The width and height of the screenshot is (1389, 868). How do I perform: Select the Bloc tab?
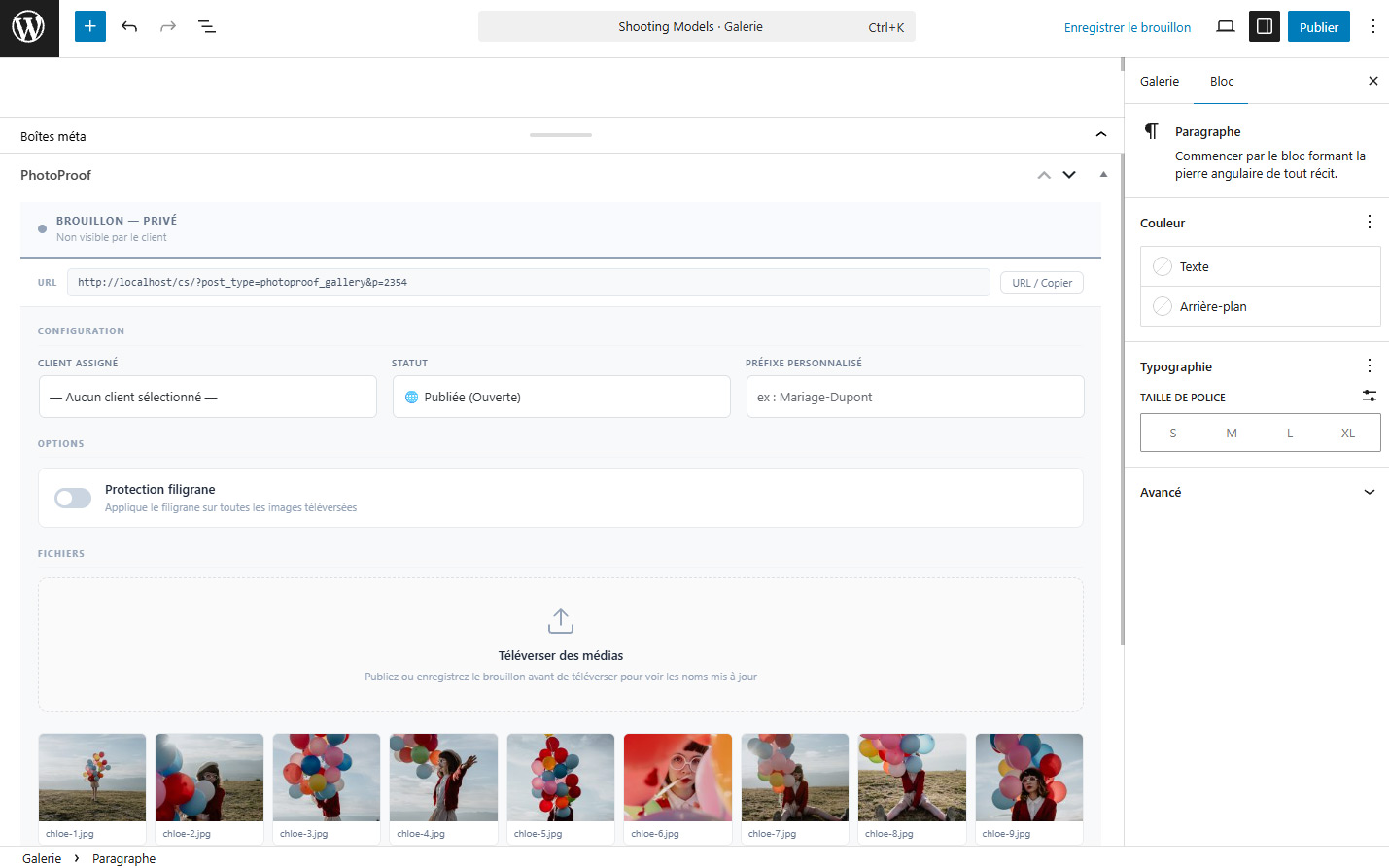[1221, 82]
